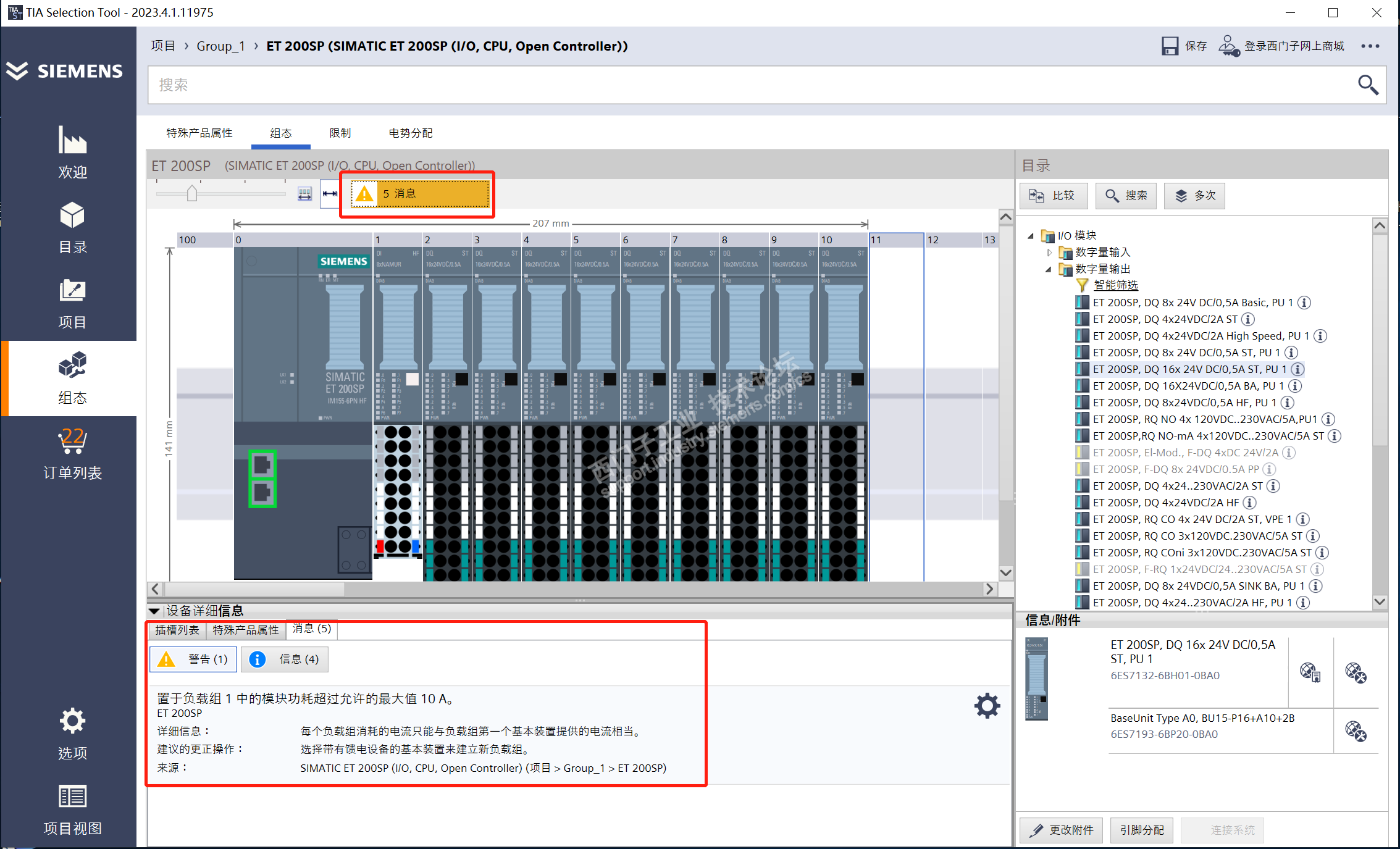Image resolution: width=1400 pixels, height=849 pixels.
Task: Click the search magnifier icon
Action: pyautogui.click(x=1367, y=85)
